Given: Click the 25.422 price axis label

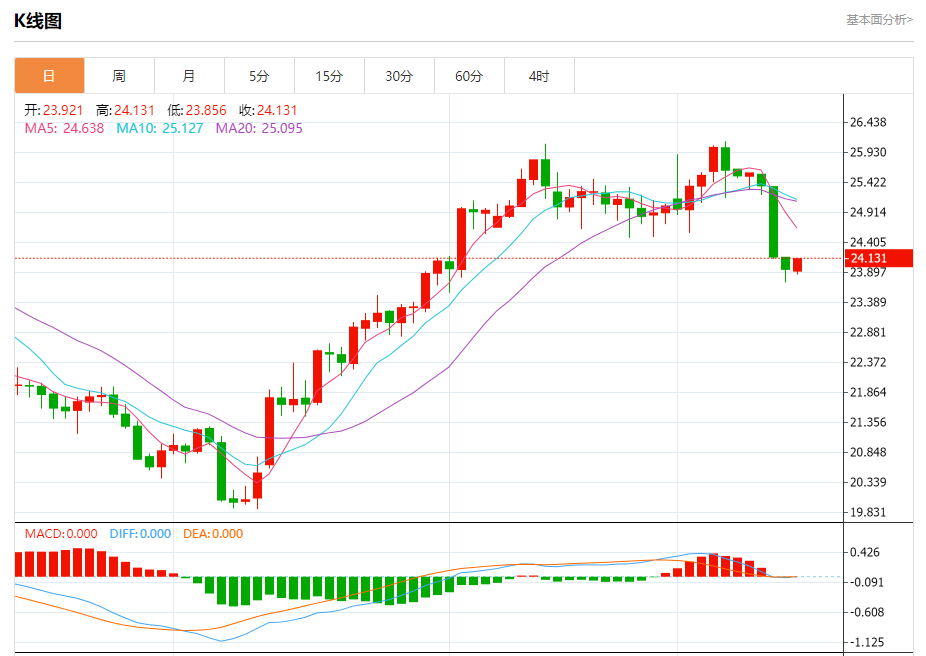Looking at the screenshot, I should point(868,182).
